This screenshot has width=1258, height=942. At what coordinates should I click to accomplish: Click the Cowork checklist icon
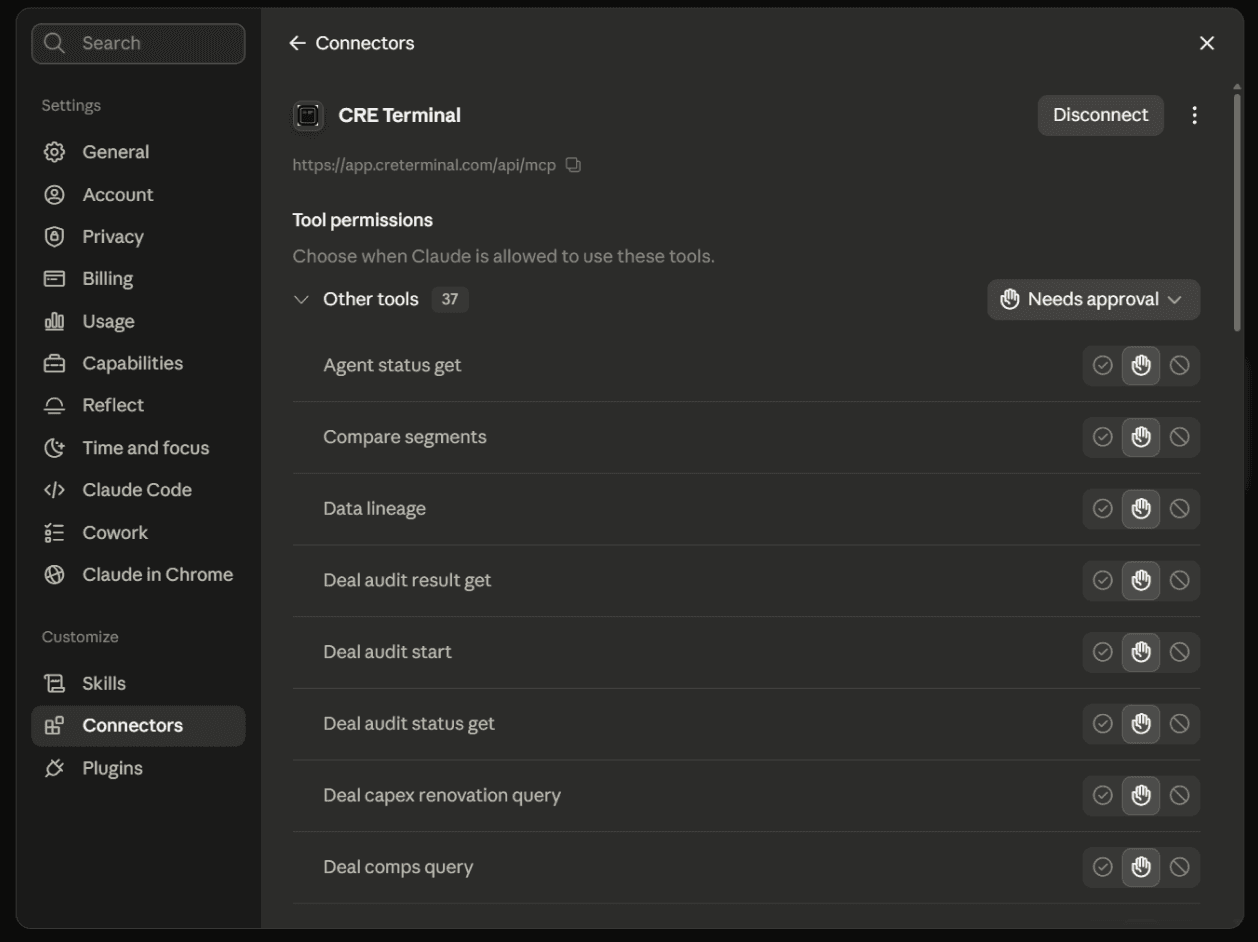[55, 533]
